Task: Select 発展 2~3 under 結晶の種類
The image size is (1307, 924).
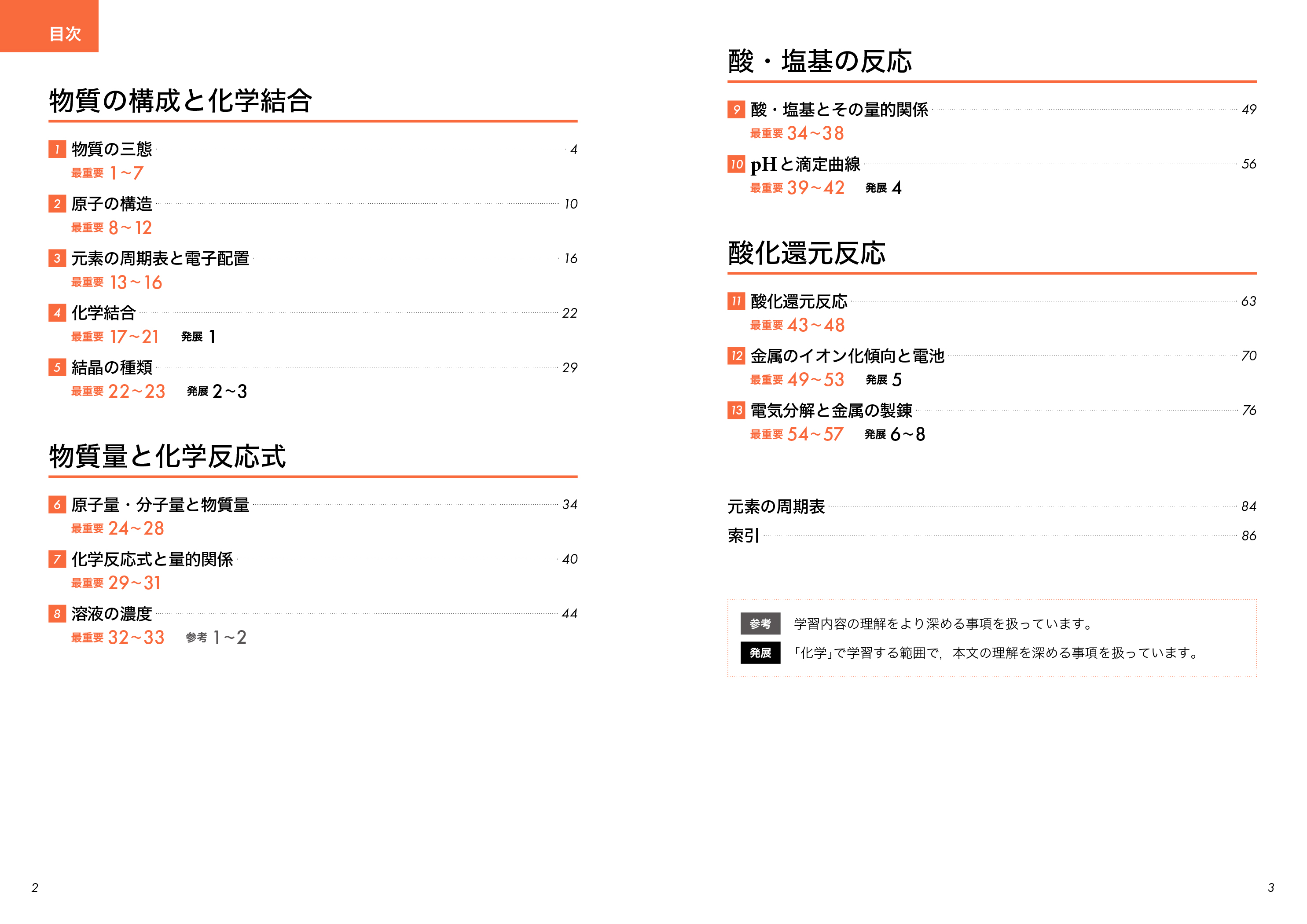Action: [217, 392]
